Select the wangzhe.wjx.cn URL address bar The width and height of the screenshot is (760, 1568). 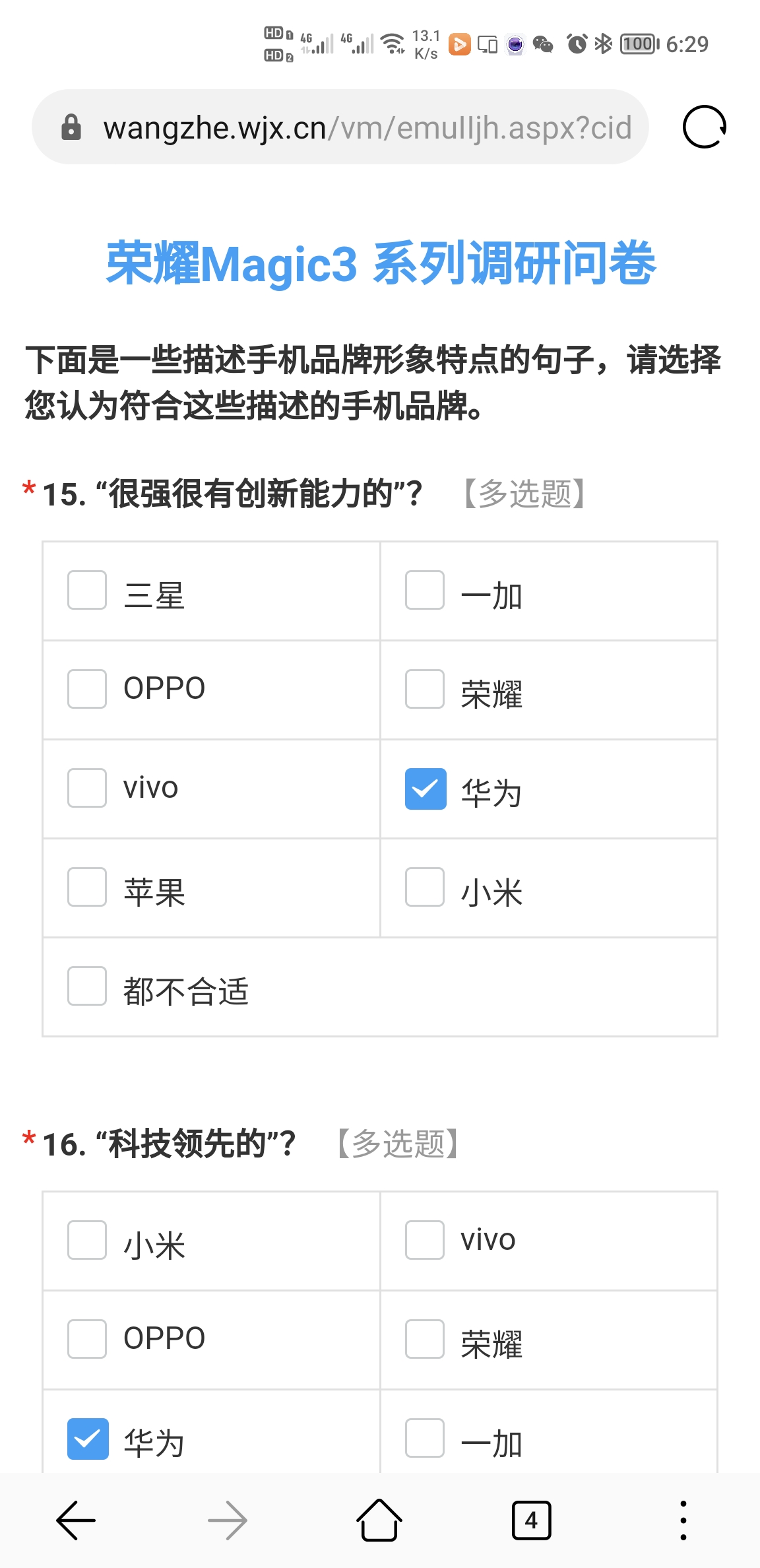point(340,127)
